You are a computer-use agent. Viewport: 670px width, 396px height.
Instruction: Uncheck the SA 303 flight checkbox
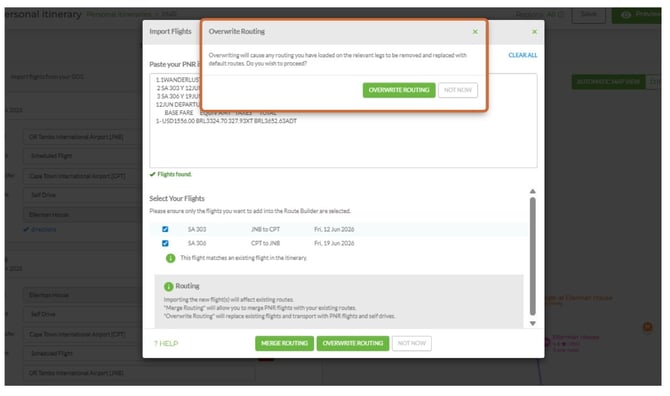tap(165, 229)
